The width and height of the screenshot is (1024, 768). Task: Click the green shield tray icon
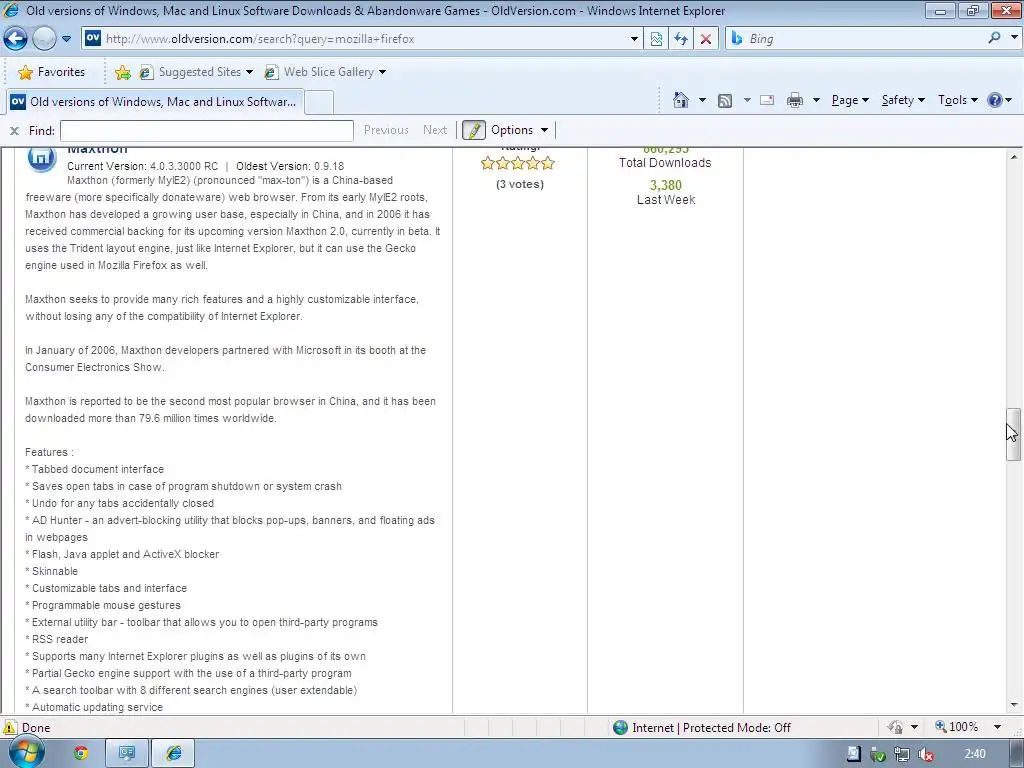pyautogui.click(x=878, y=755)
